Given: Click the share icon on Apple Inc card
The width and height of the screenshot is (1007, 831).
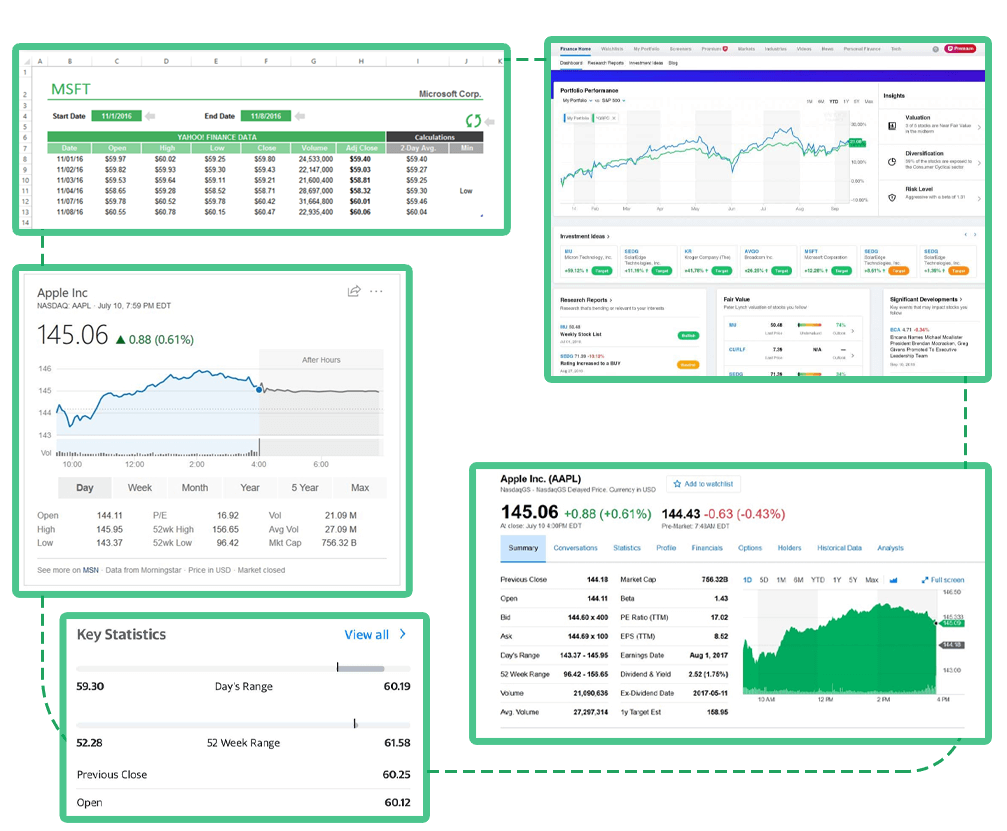Looking at the screenshot, I should pyautogui.click(x=354, y=291).
